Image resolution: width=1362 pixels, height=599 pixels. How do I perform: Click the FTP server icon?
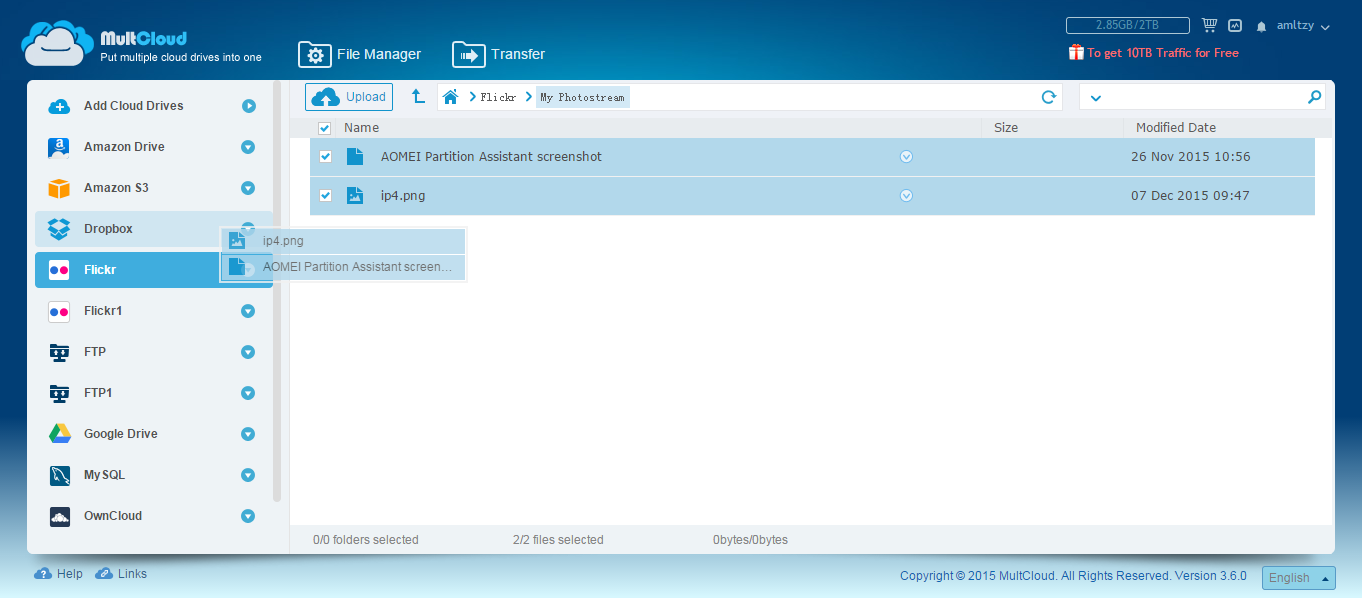click(x=59, y=352)
